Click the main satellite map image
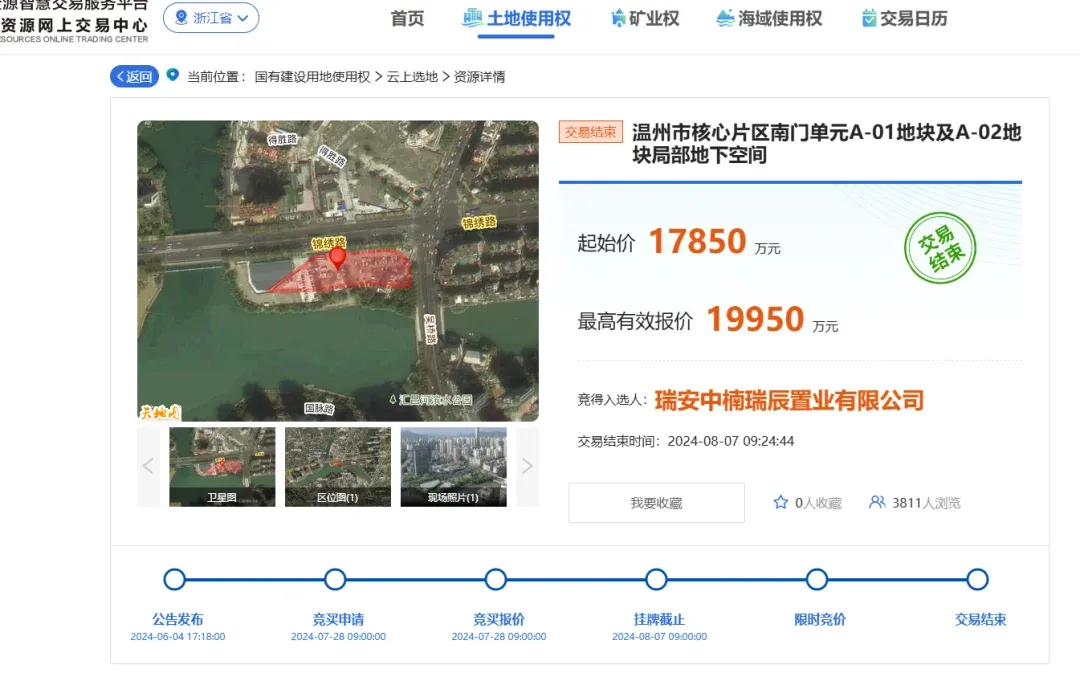Screen dimensions: 1080x673 338,271
